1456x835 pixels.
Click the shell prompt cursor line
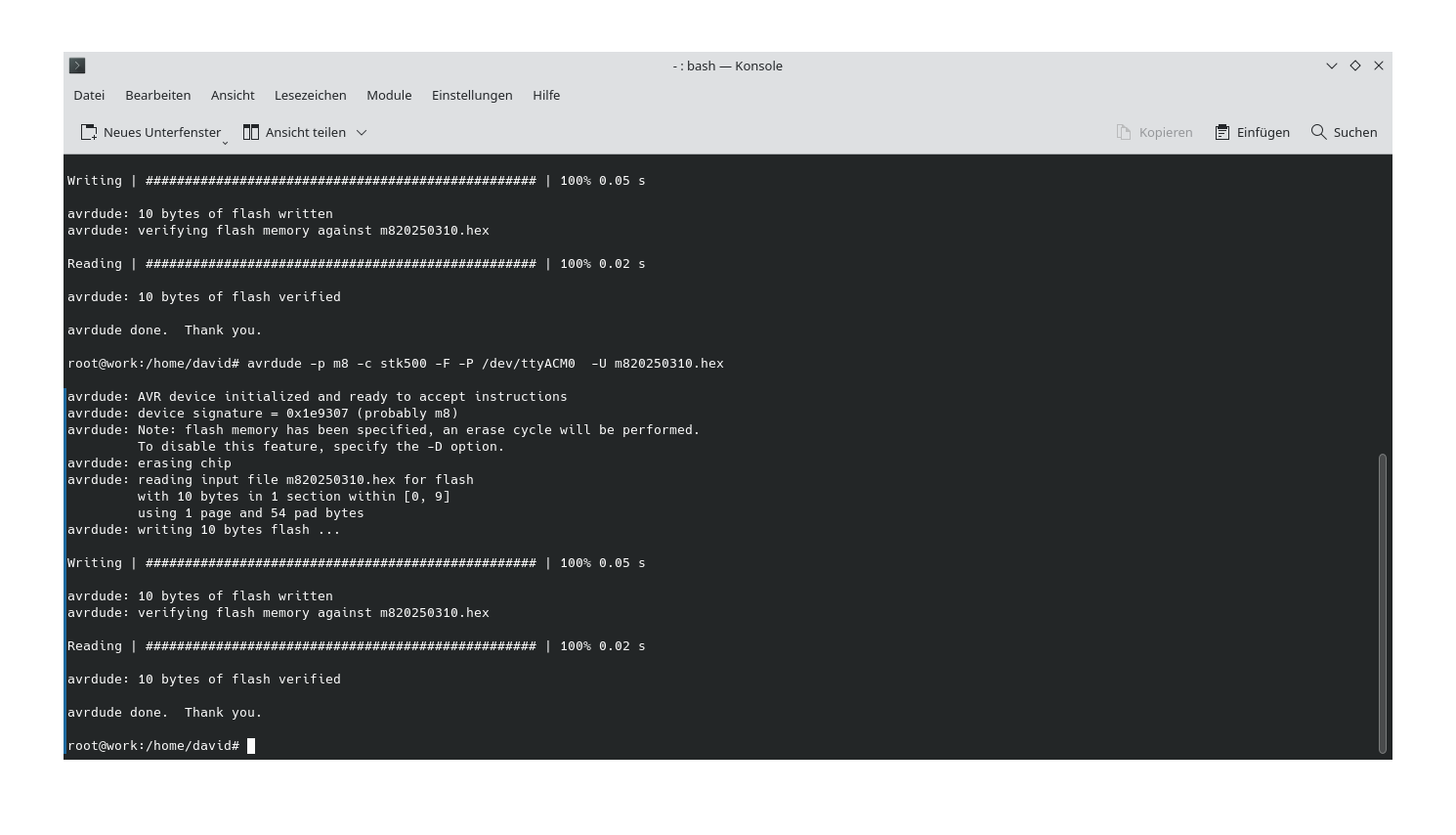252,745
